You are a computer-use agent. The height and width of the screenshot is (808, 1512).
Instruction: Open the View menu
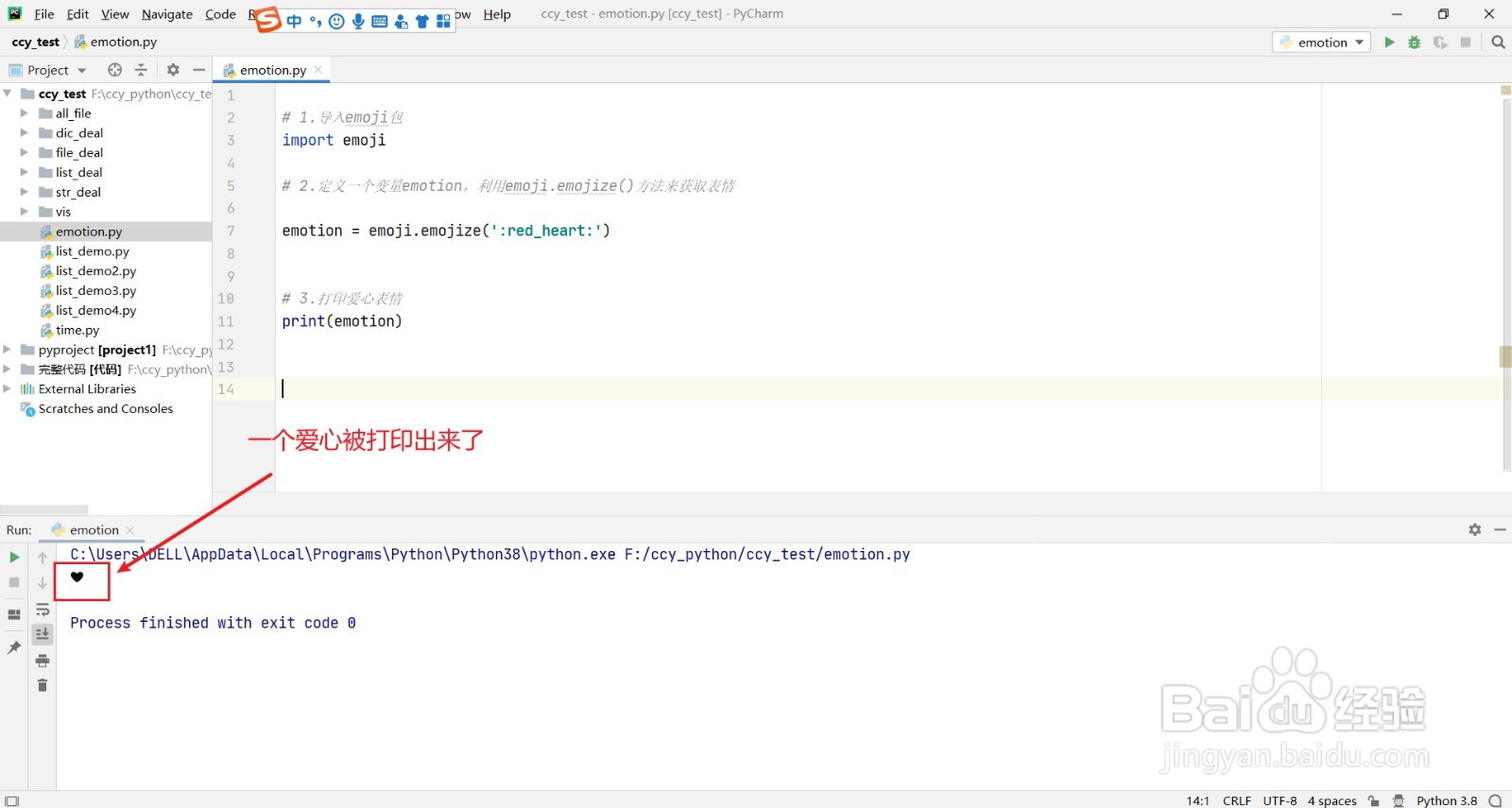pos(114,14)
